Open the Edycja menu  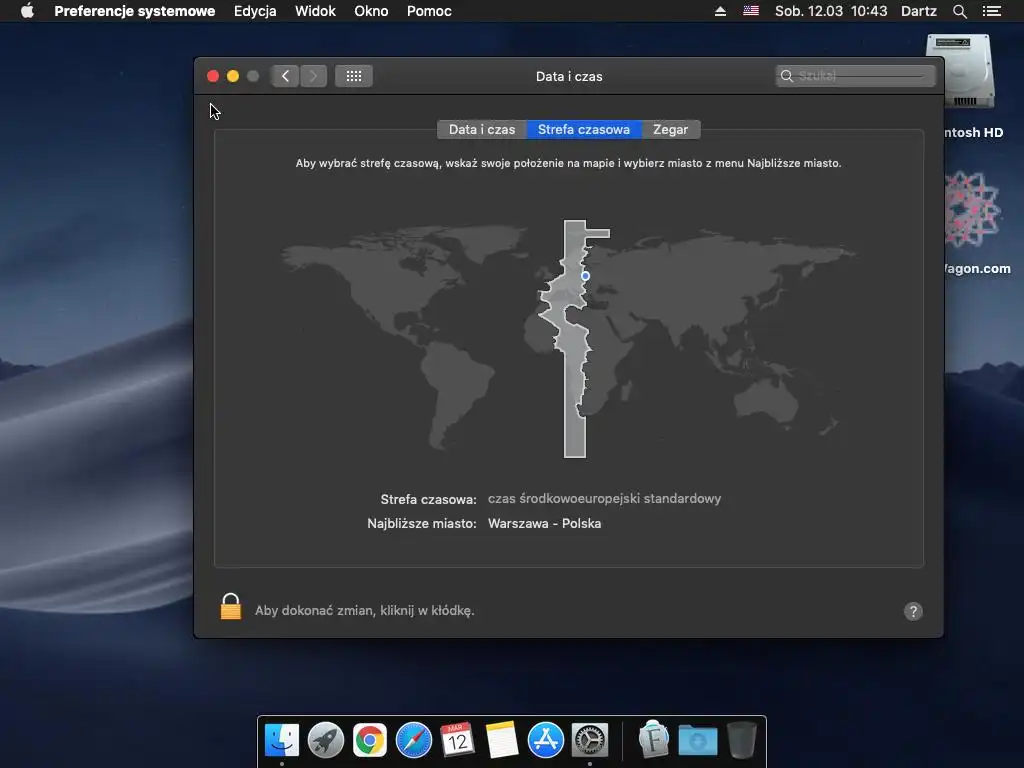255,11
